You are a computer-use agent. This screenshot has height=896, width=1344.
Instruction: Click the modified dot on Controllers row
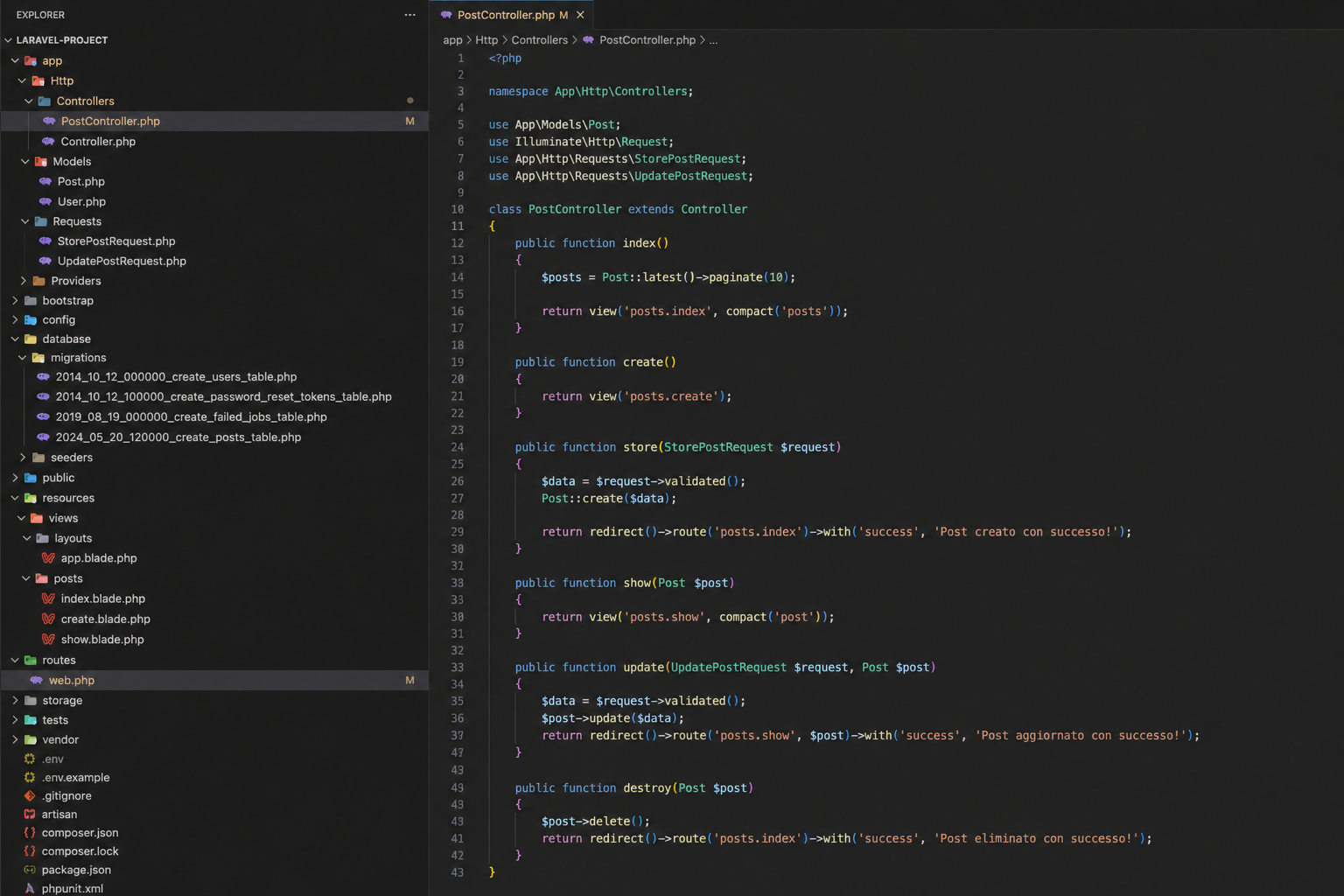[409, 101]
